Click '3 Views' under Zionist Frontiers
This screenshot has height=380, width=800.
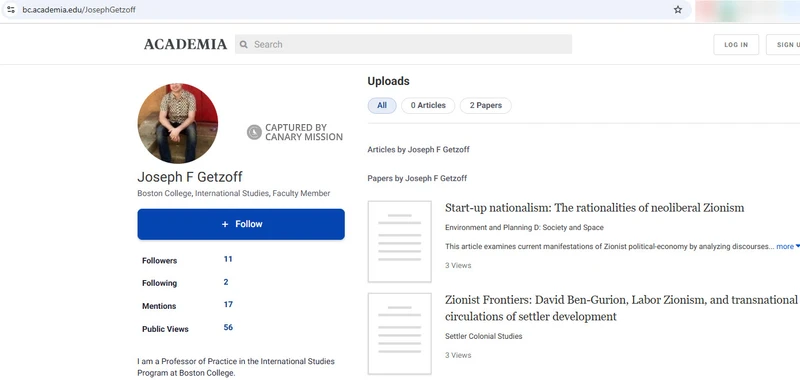coord(458,355)
